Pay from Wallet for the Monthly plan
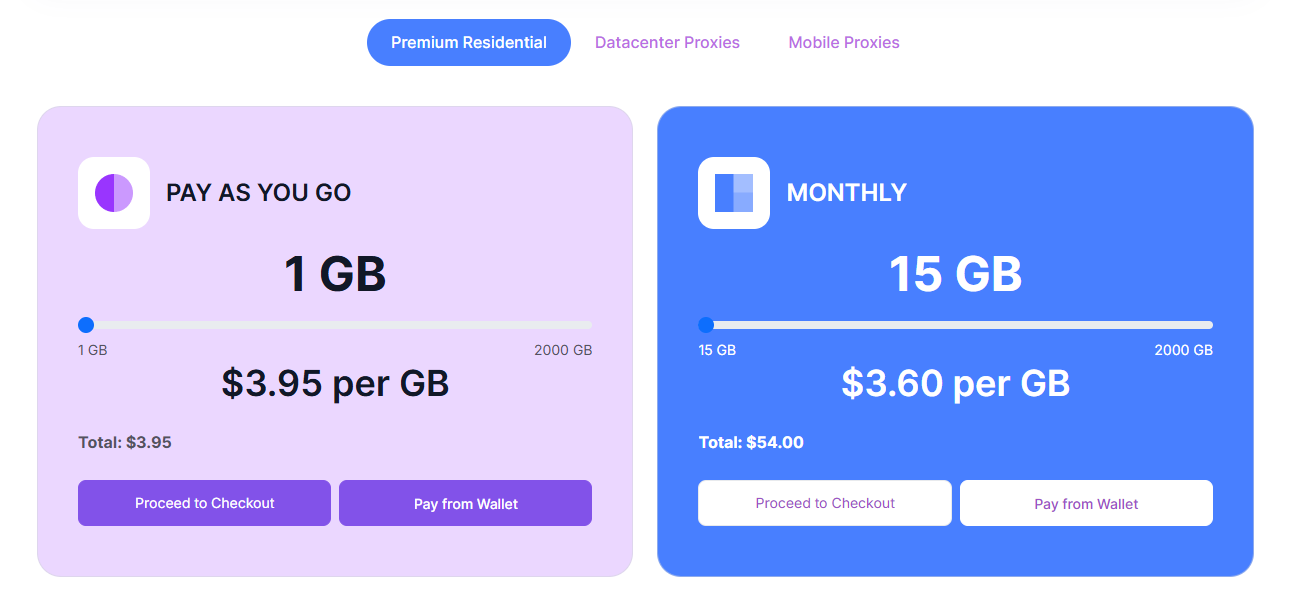1298x601 pixels. [1086, 503]
